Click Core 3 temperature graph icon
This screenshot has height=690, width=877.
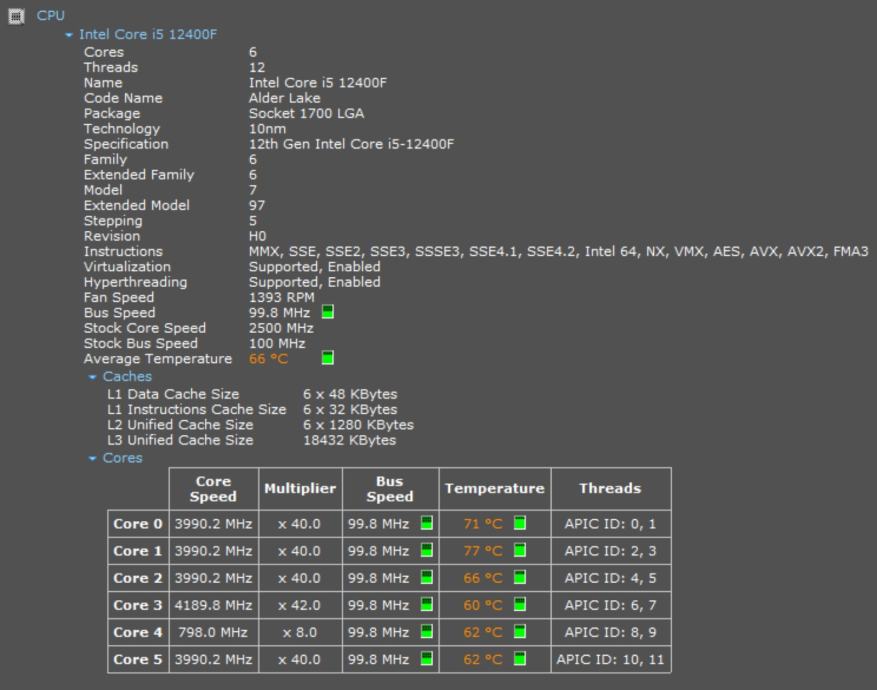click(x=520, y=604)
